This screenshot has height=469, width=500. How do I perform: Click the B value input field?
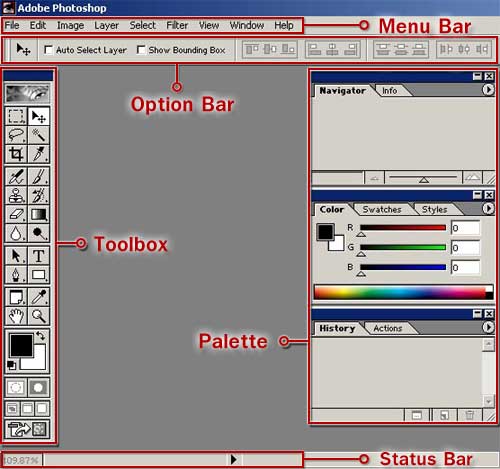tap(465, 267)
